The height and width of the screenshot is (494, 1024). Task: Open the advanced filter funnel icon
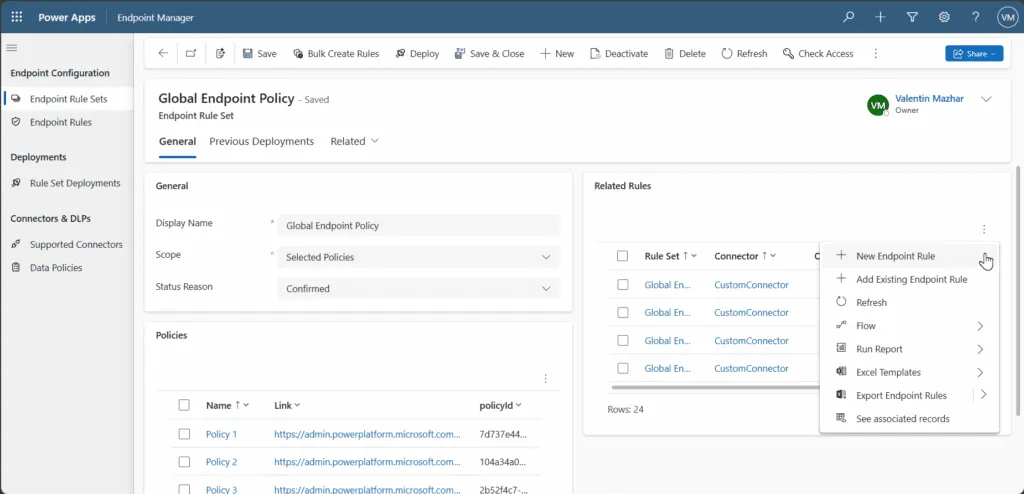pos(912,17)
